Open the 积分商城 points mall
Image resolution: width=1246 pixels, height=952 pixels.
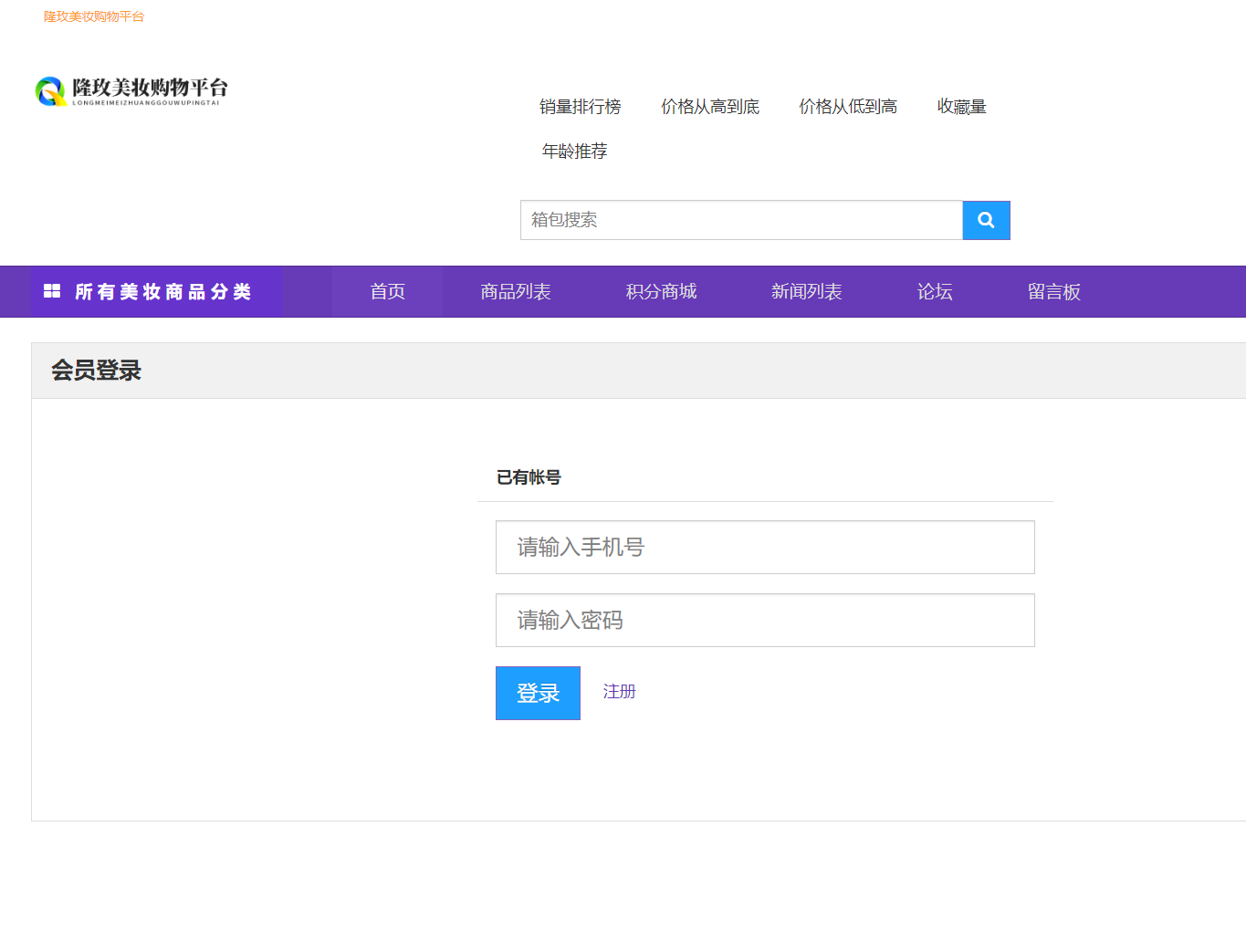tap(660, 291)
